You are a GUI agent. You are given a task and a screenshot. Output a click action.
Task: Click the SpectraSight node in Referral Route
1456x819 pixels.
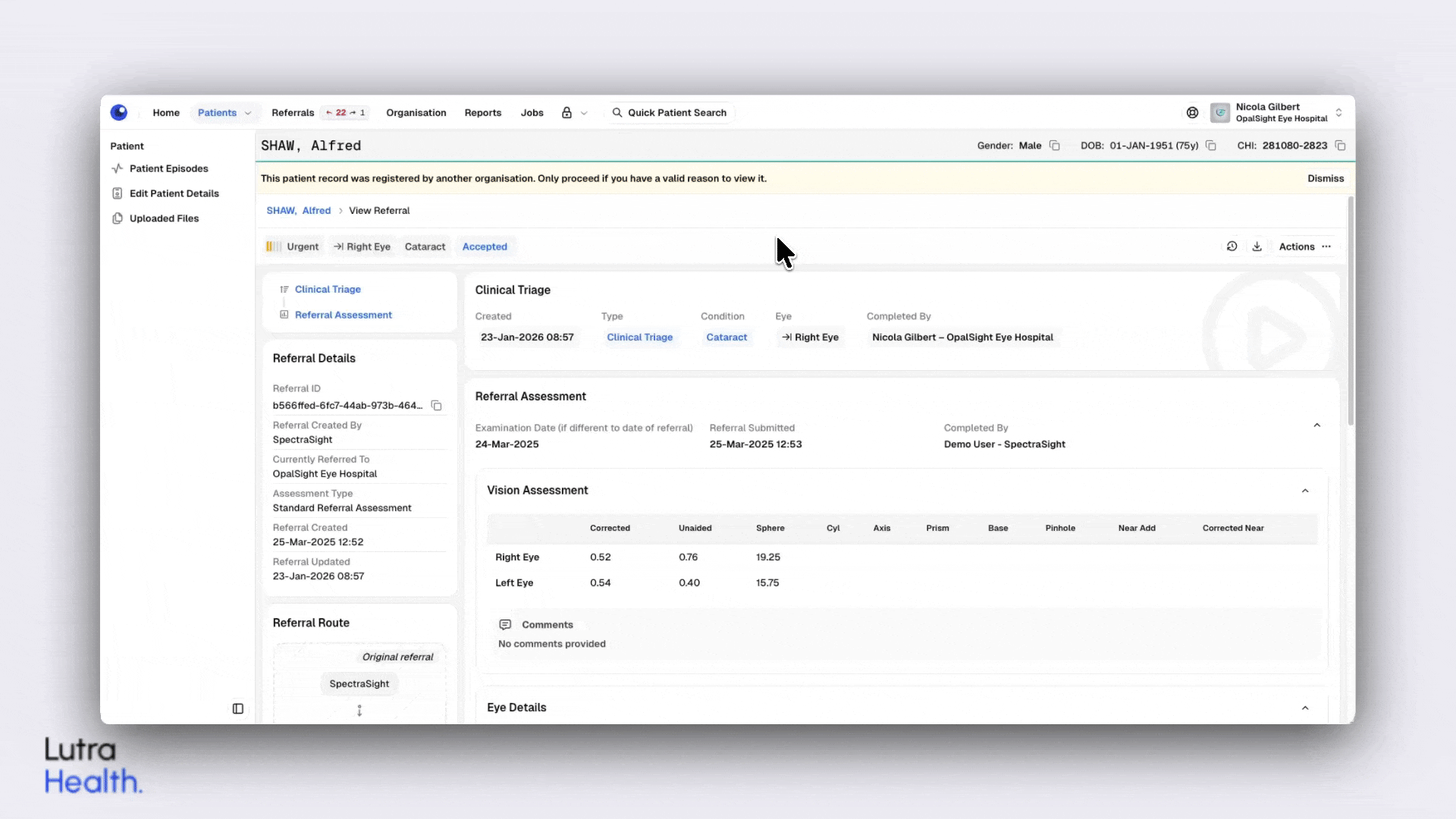pos(359,684)
